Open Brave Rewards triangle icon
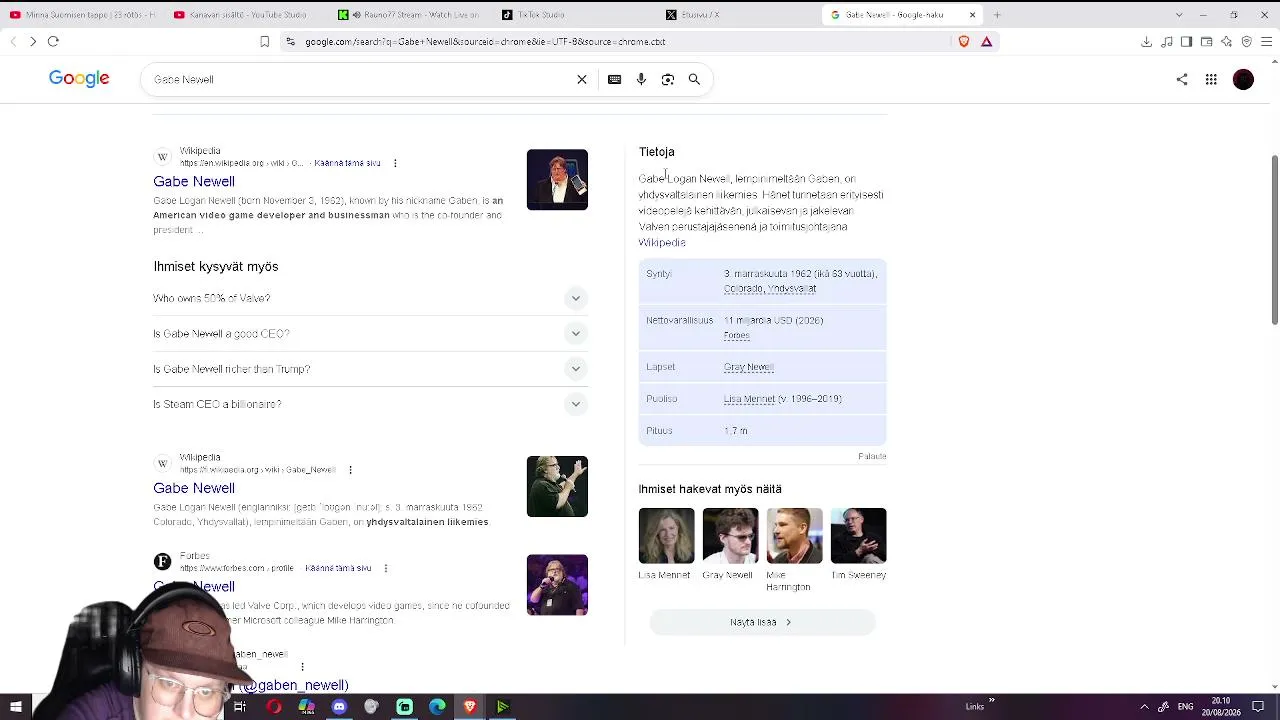 [986, 41]
